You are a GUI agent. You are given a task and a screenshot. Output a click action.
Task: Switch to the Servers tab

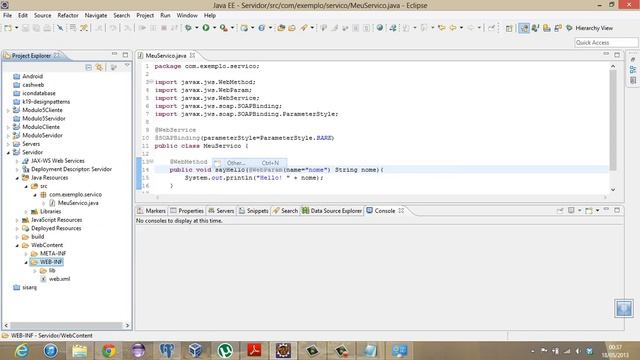click(221, 211)
